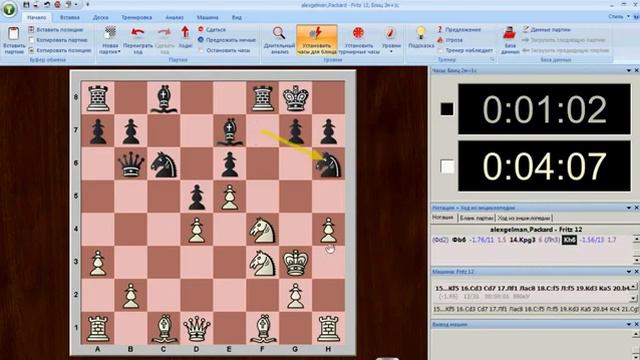Click Копировать позицию (copy position)
The image size is (640, 360).
click(60, 50)
